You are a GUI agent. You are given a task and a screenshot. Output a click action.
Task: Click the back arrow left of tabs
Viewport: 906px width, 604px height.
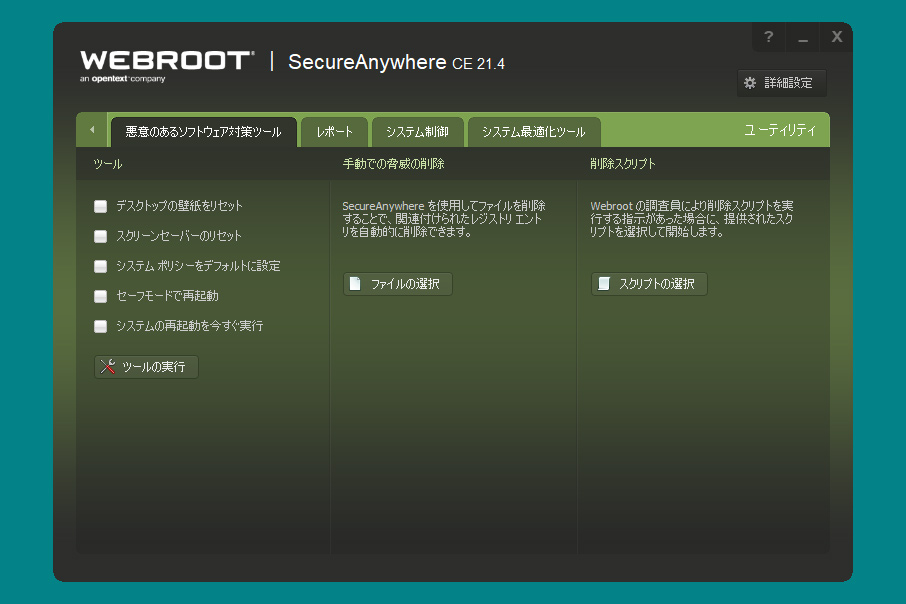(92, 130)
